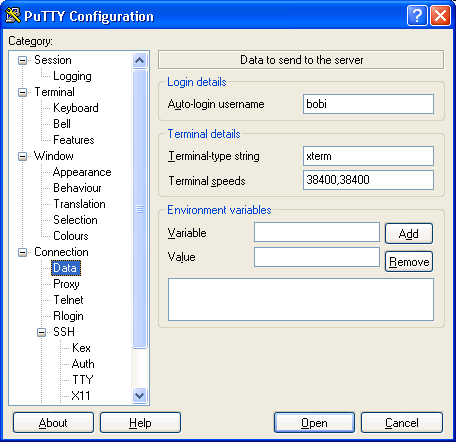Select the Session category
This screenshot has width=456, height=442.
(53, 60)
